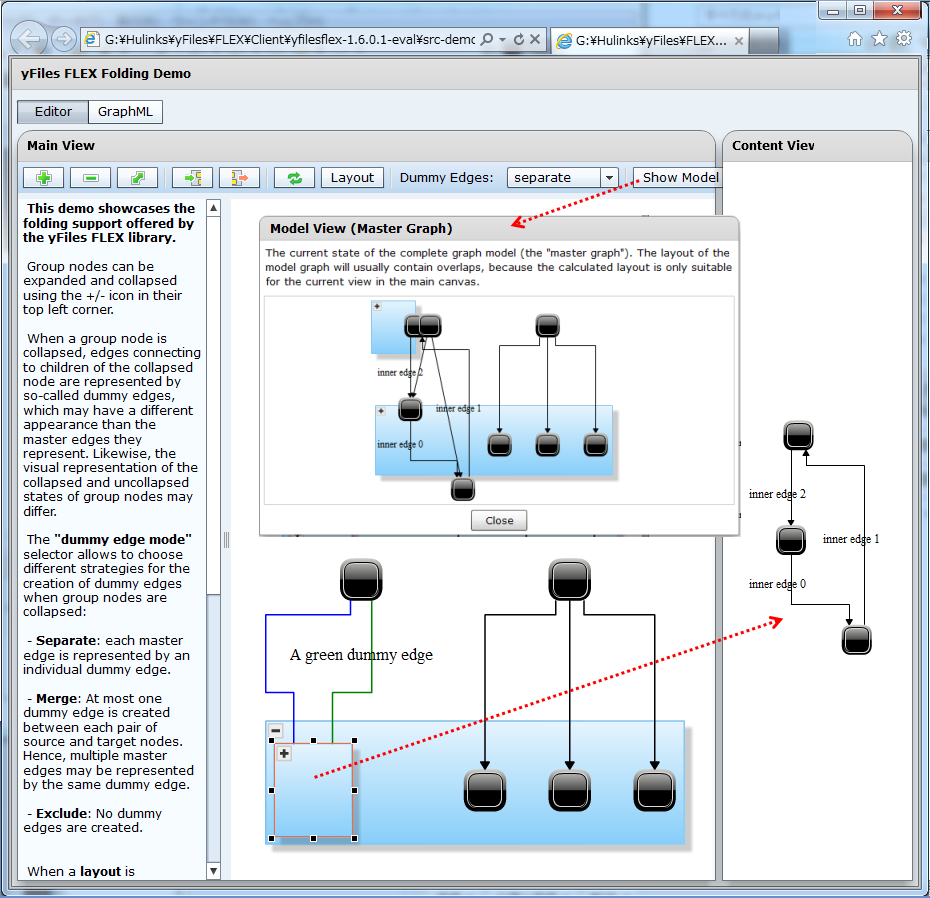Screen dimensions: 930x898
Task: Select the bottom node in Content View
Action: click(x=856, y=641)
